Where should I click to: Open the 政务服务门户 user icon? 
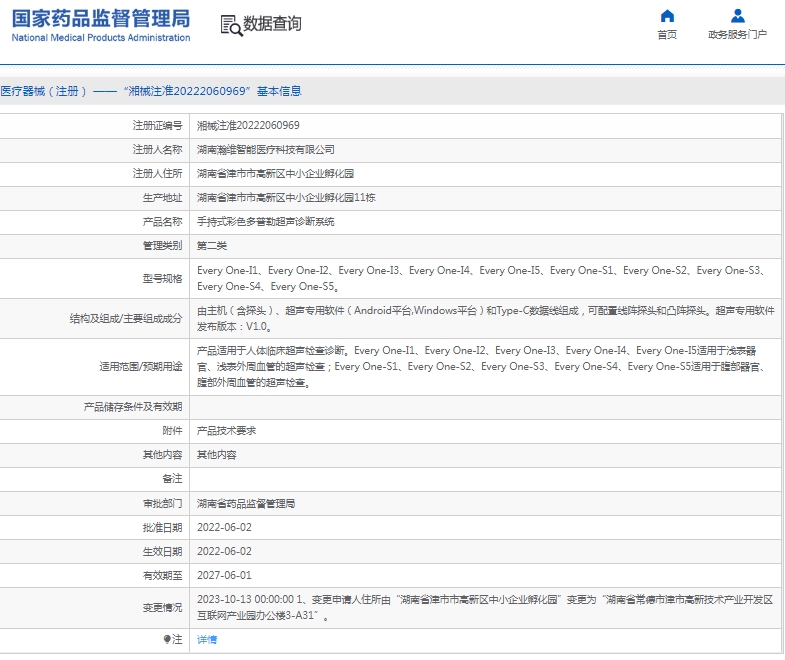pos(737,16)
